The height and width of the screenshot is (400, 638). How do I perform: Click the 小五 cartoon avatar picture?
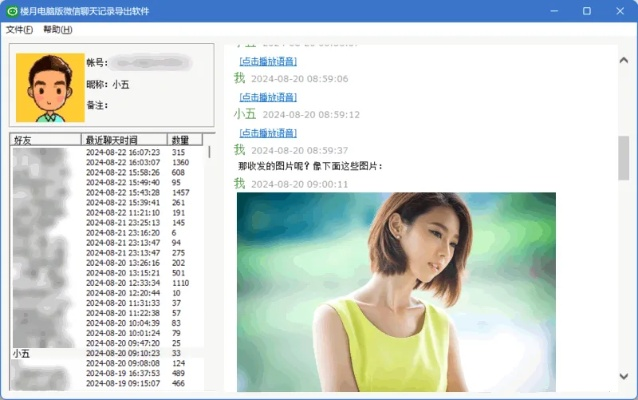coord(50,87)
